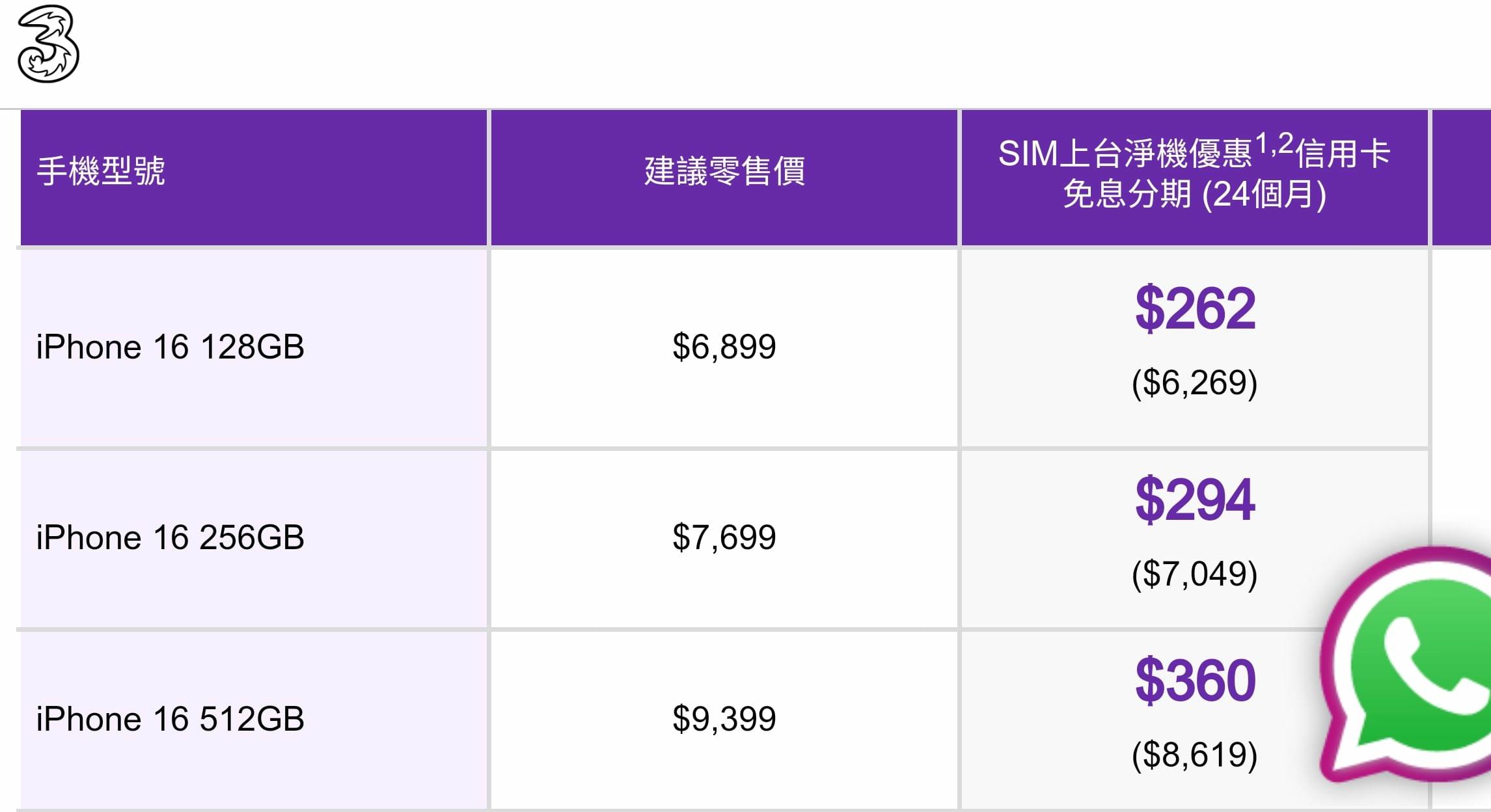This screenshot has height=812, width=1491.
Task: Tap the 3 brand logo
Action: coord(48,44)
